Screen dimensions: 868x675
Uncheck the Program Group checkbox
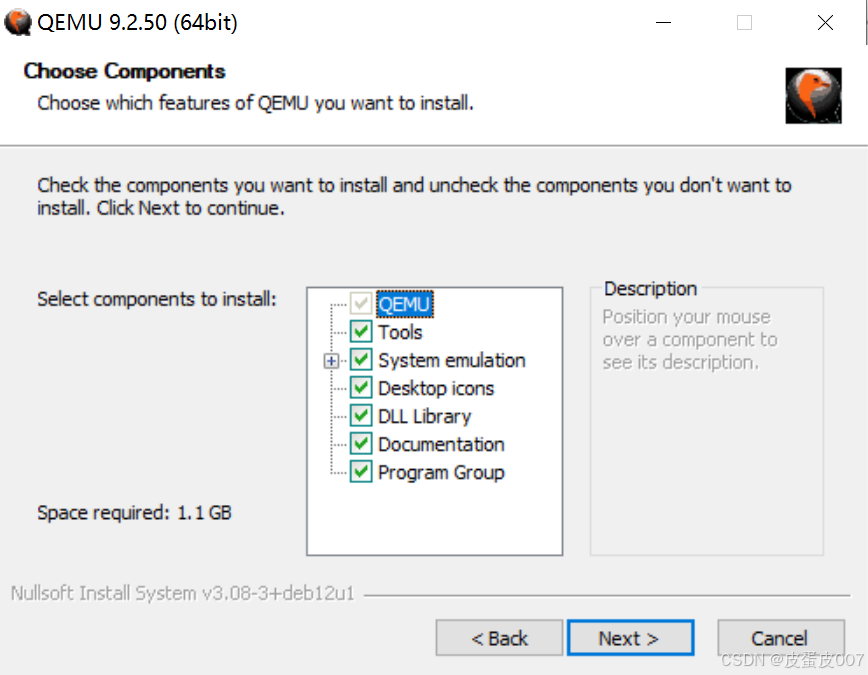361,472
